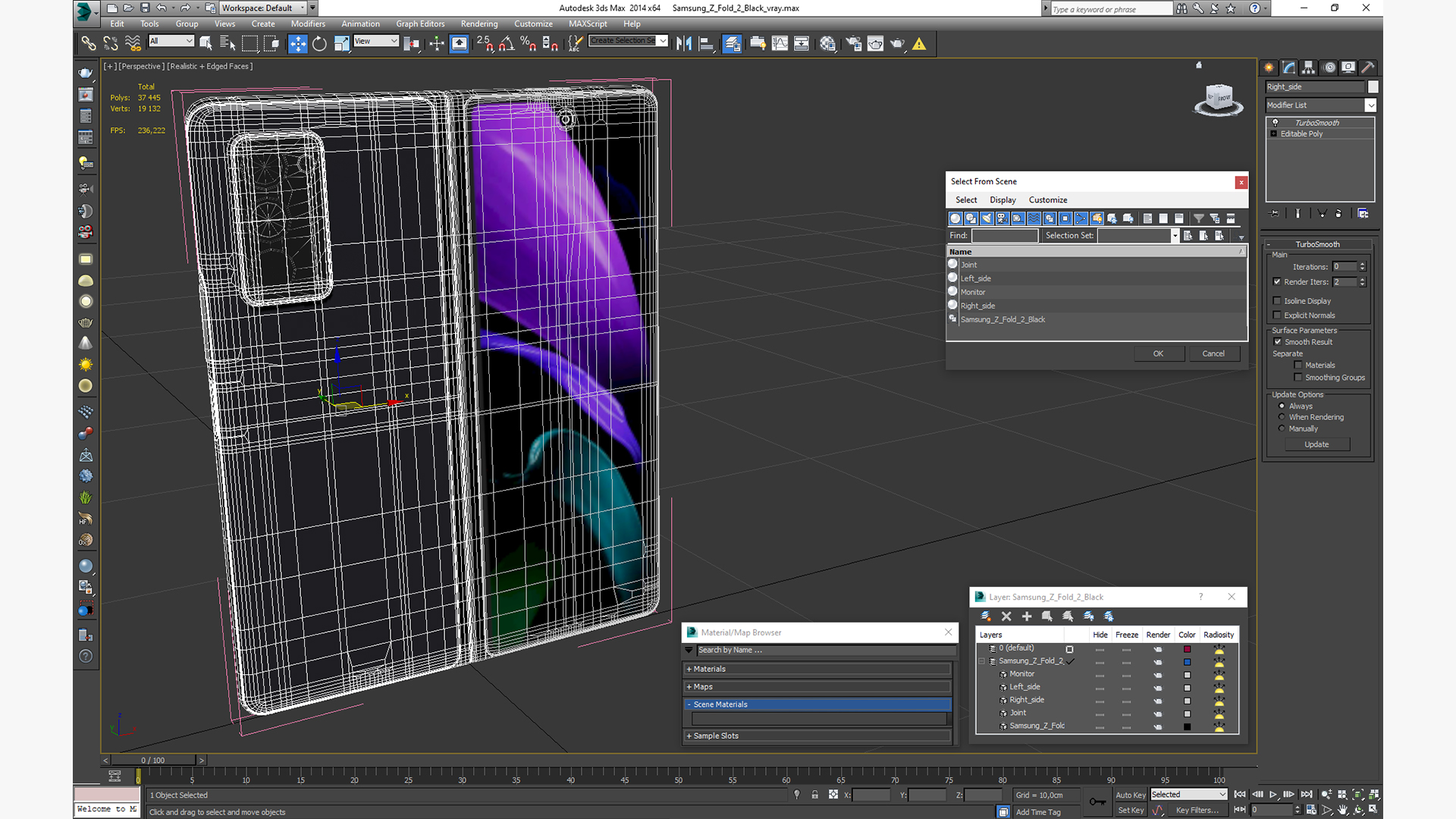This screenshot has height=819, width=1456.
Task: Click the Auto Key button
Action: (x=1131, y=795)
